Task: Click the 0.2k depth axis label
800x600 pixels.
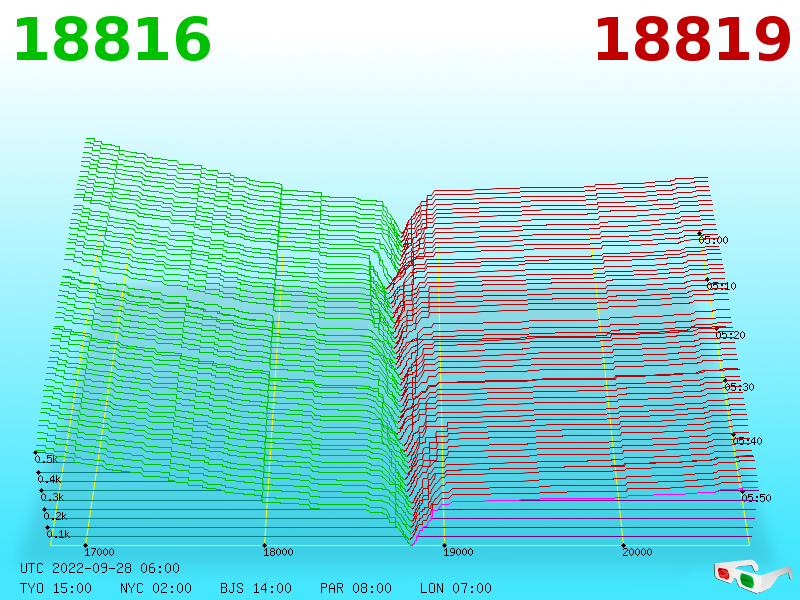Action: point(56,516)
